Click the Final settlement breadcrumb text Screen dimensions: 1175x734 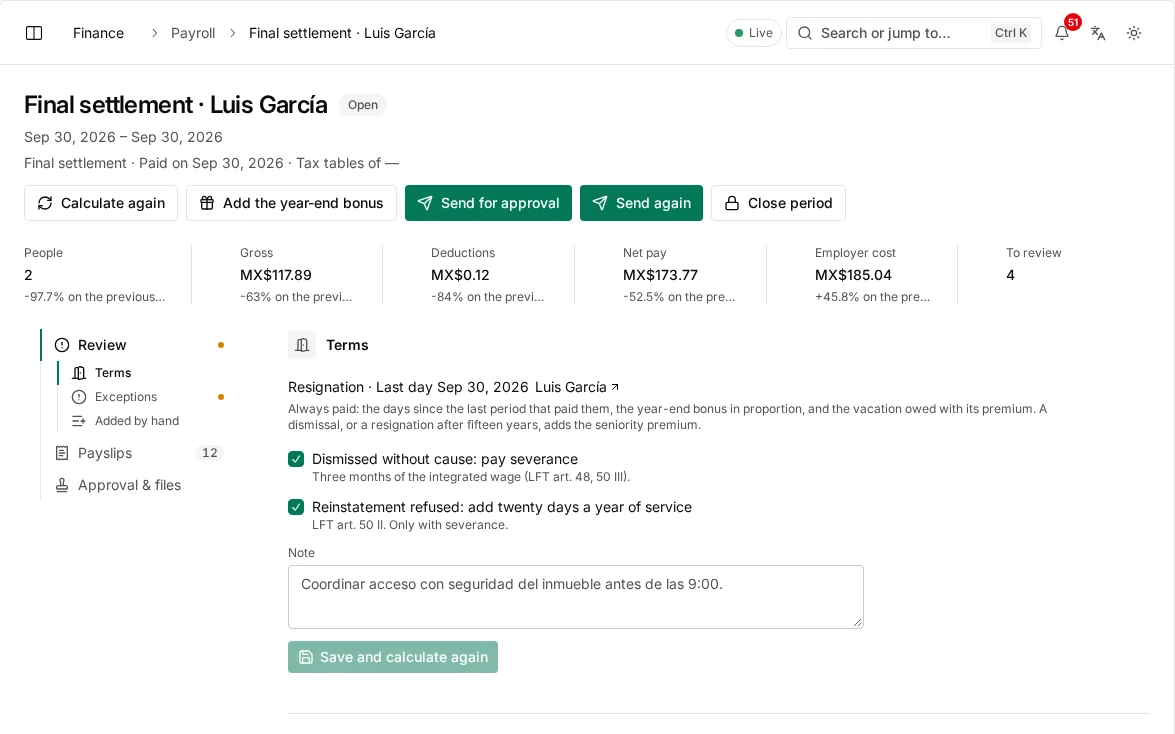[x=342, y=33]
